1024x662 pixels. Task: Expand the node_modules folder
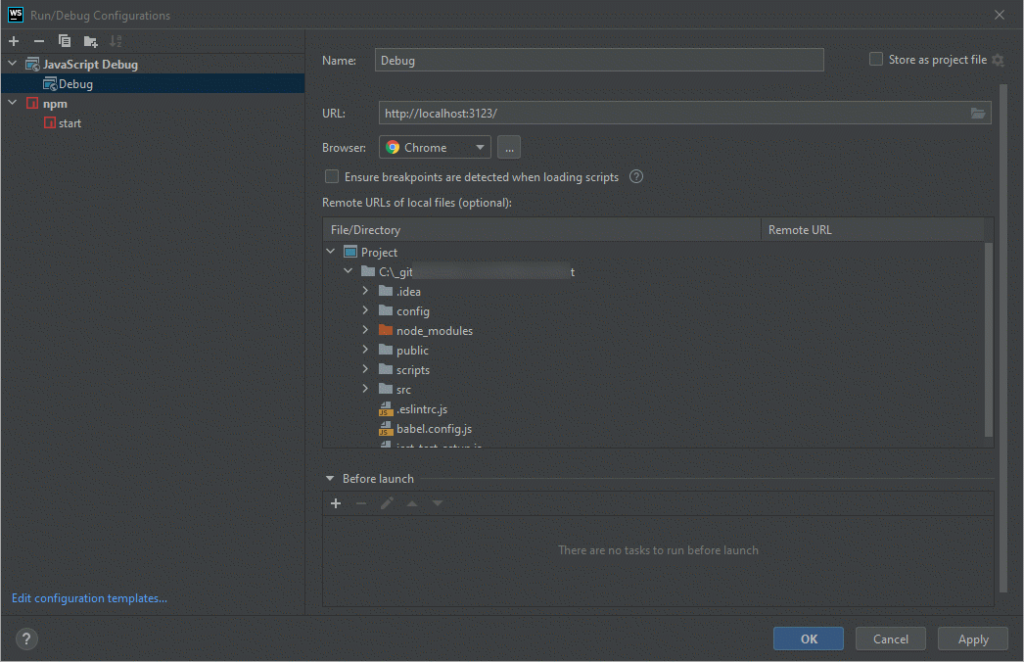pos(367,330)
